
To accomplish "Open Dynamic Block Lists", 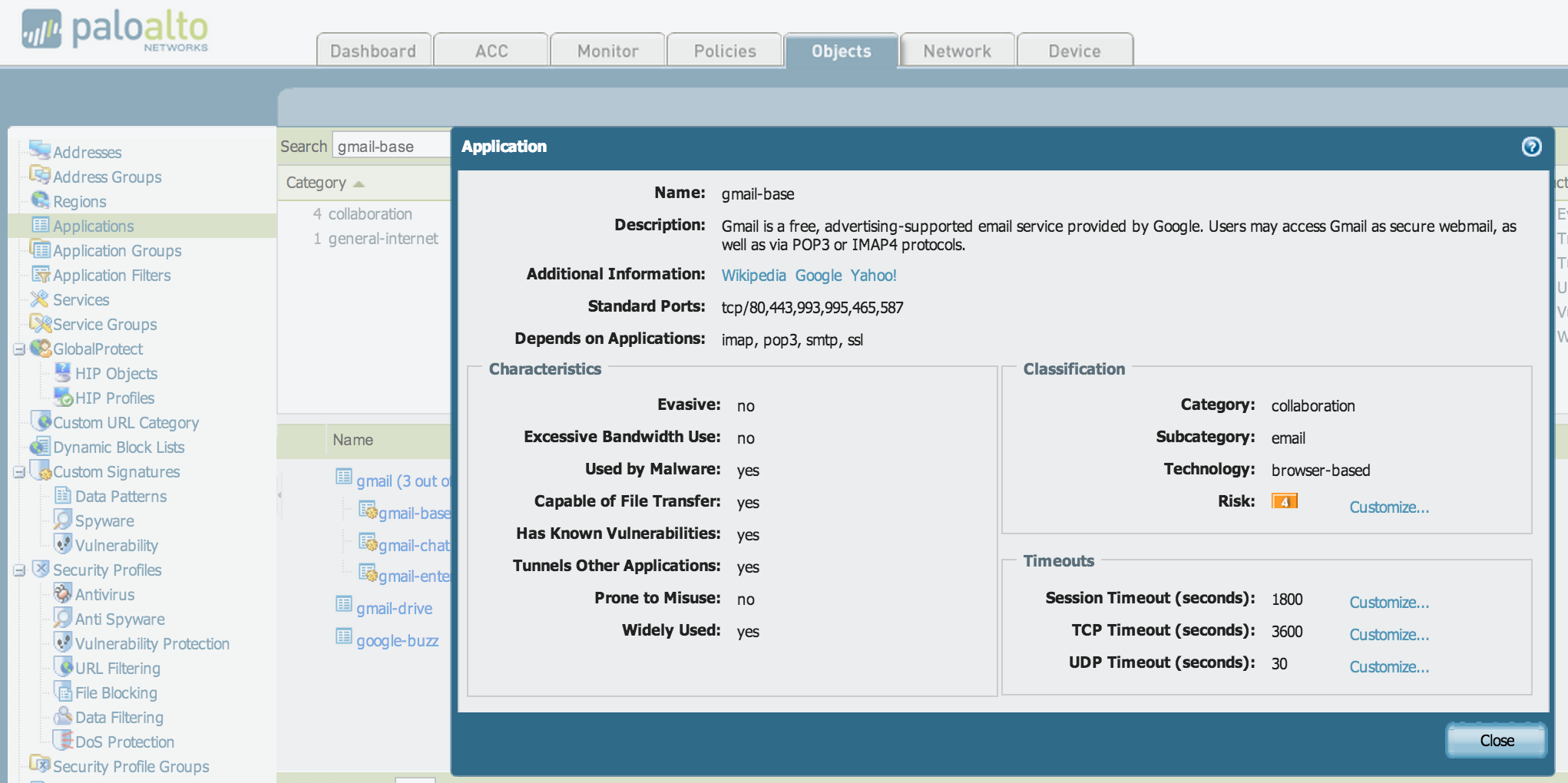I will [x=118, y=447].
